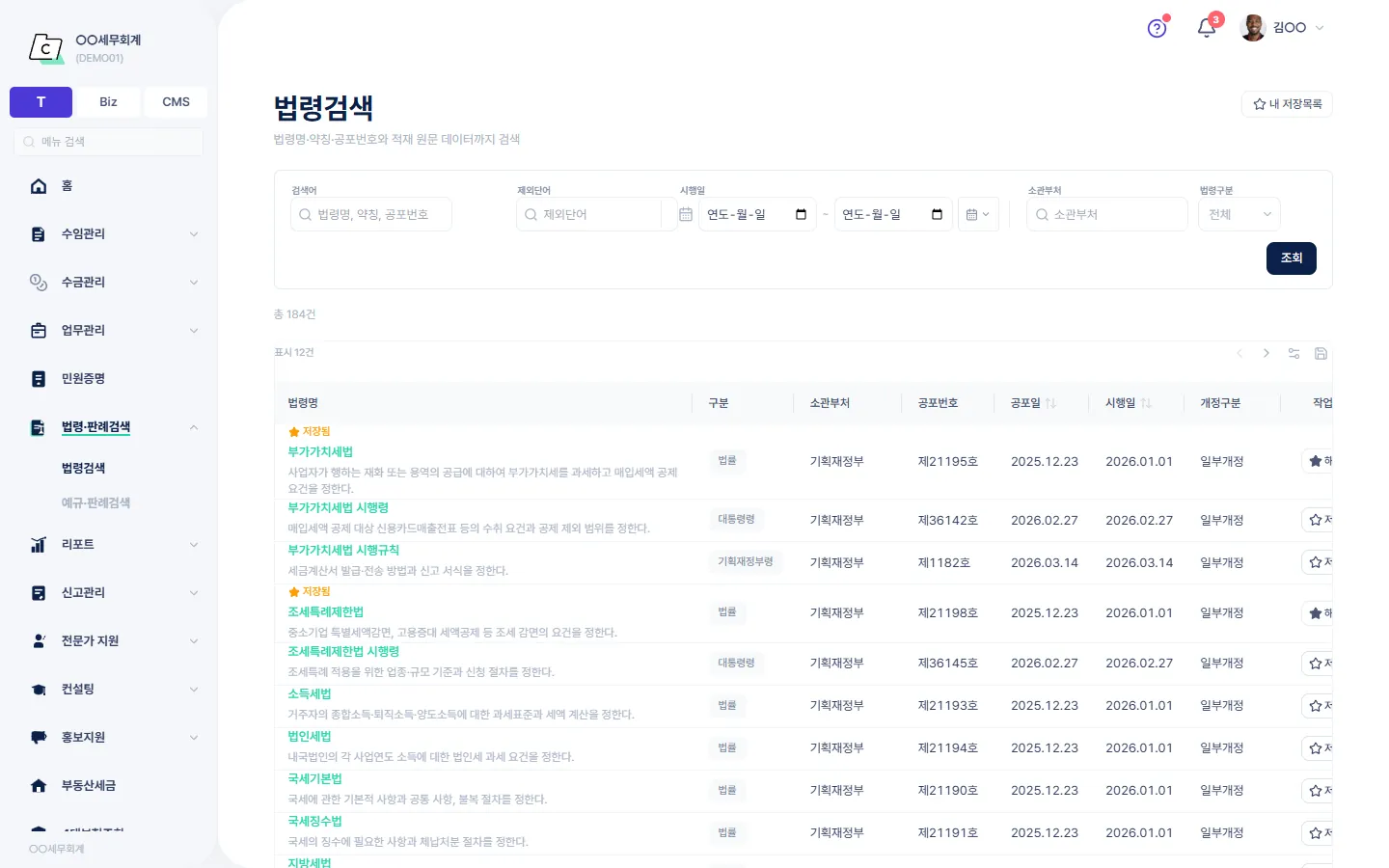Open the help question mark icon
This screenshot has height=868, width=1389.
pyautogui.click(x=1157, y=28)
